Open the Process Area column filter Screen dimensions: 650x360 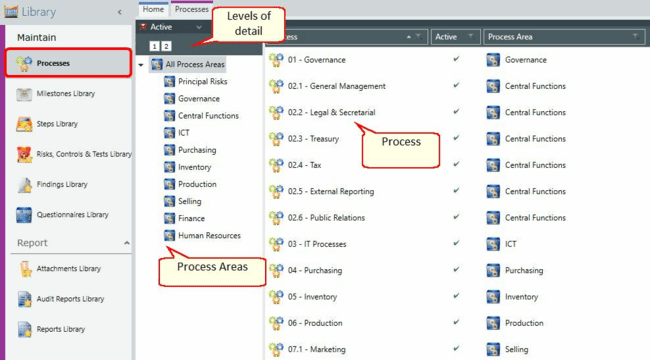point(635,37)
